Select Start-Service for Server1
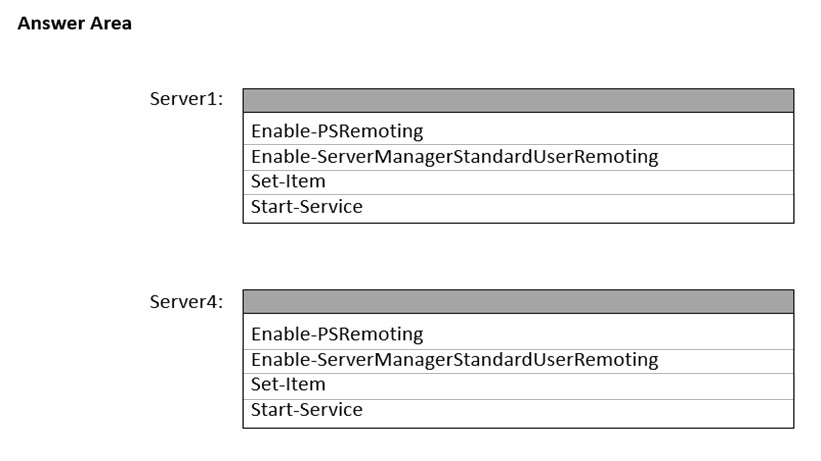Screen dimensions: 821x461 point(306,208)
